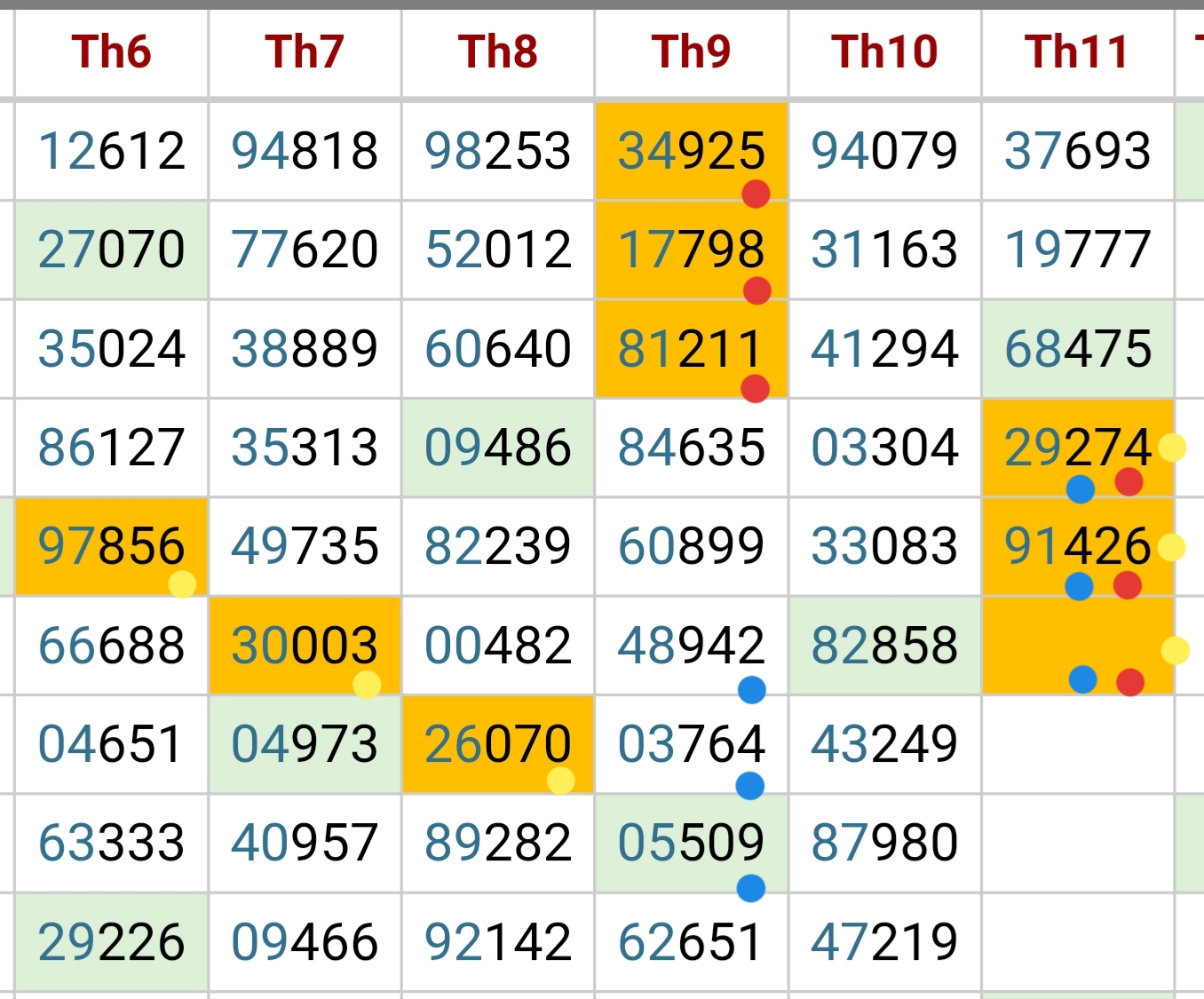
Task: Select the Th9 column header
Action: (692, 52)
